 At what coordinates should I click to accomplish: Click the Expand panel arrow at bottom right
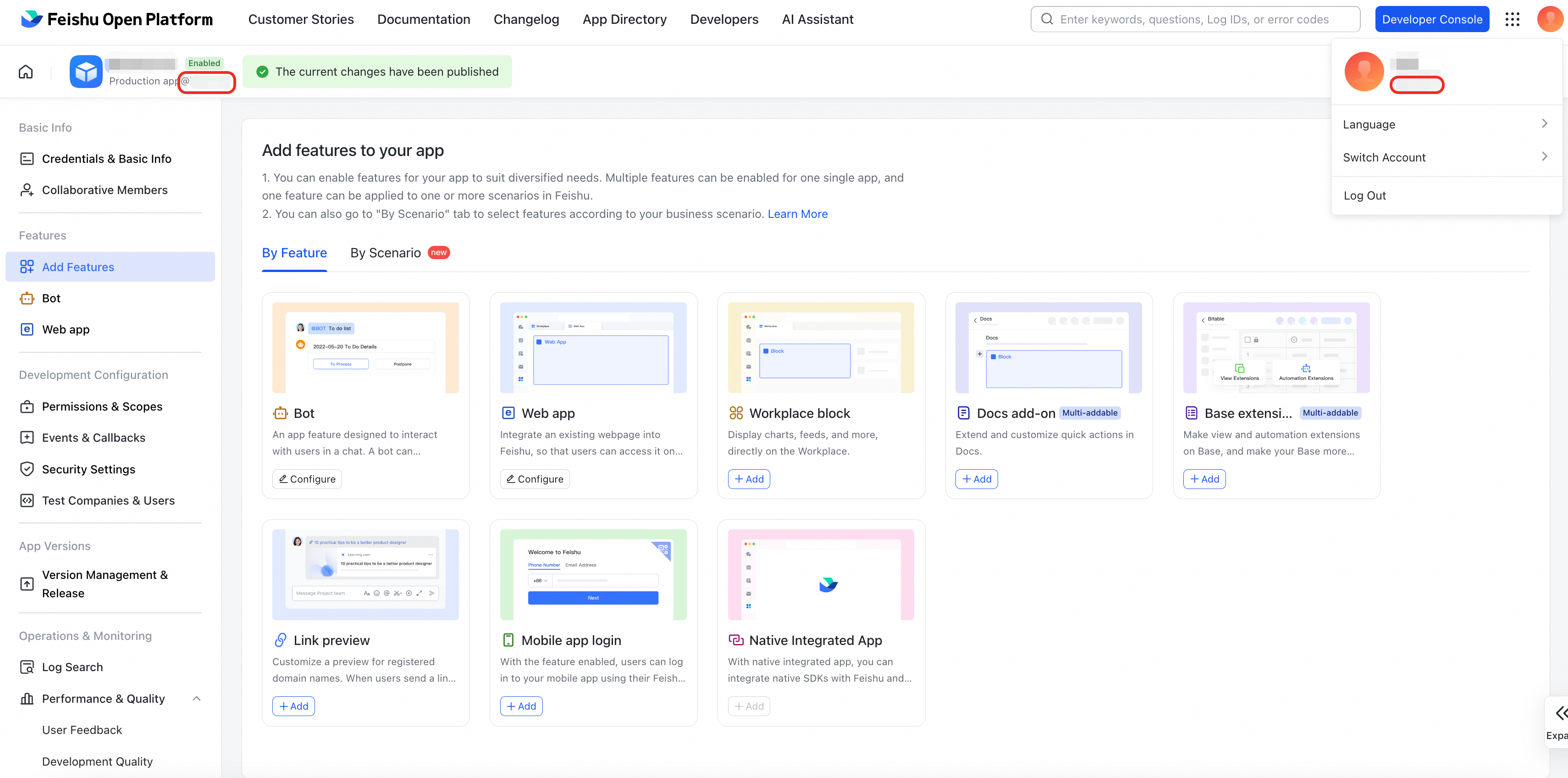coord(1560,713)
